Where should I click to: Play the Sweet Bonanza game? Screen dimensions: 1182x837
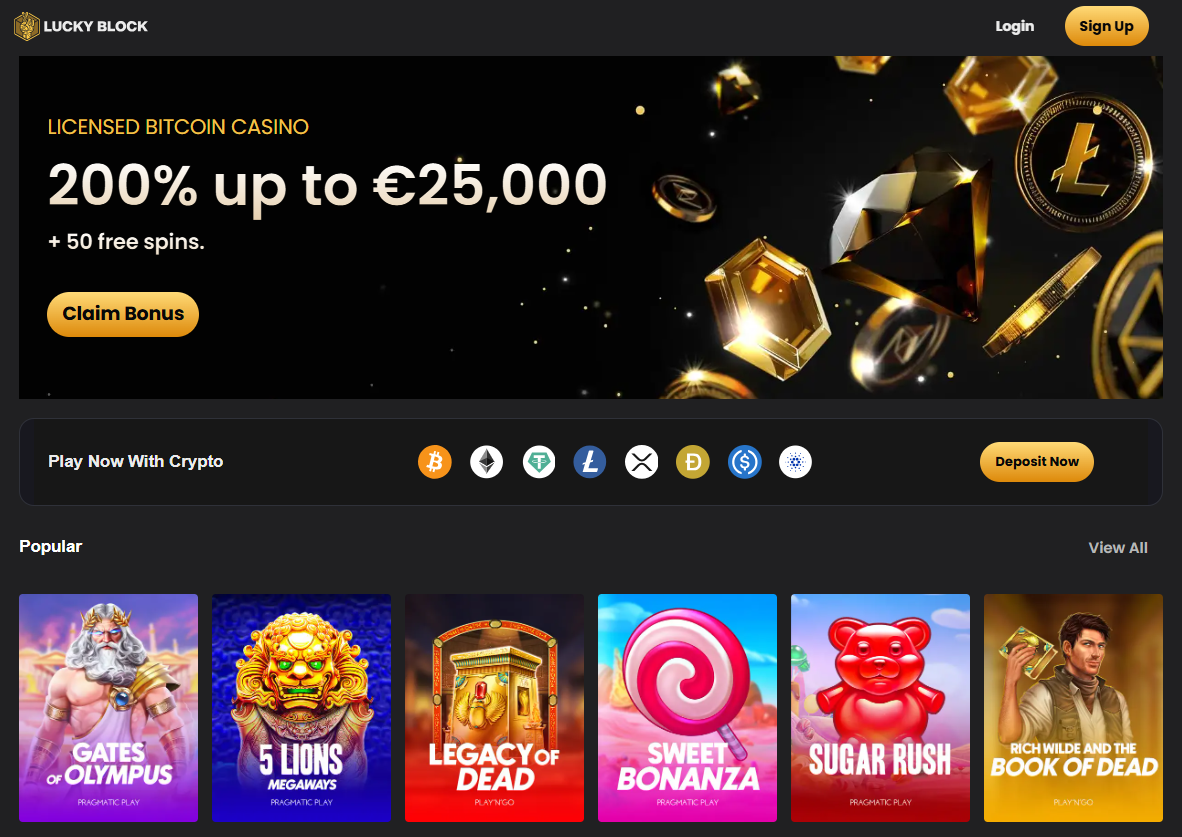(687, 707)
